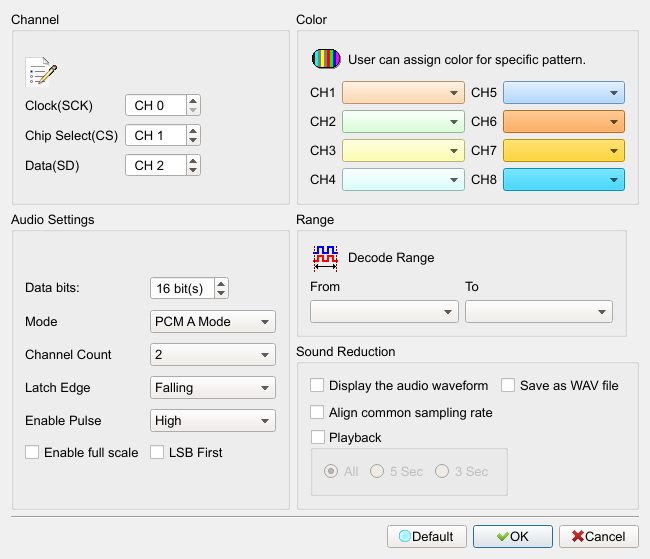Viewport: 650px width, 559px height.
Task: Confirm settings with the OK button
Action: click(x=513, y=537)
